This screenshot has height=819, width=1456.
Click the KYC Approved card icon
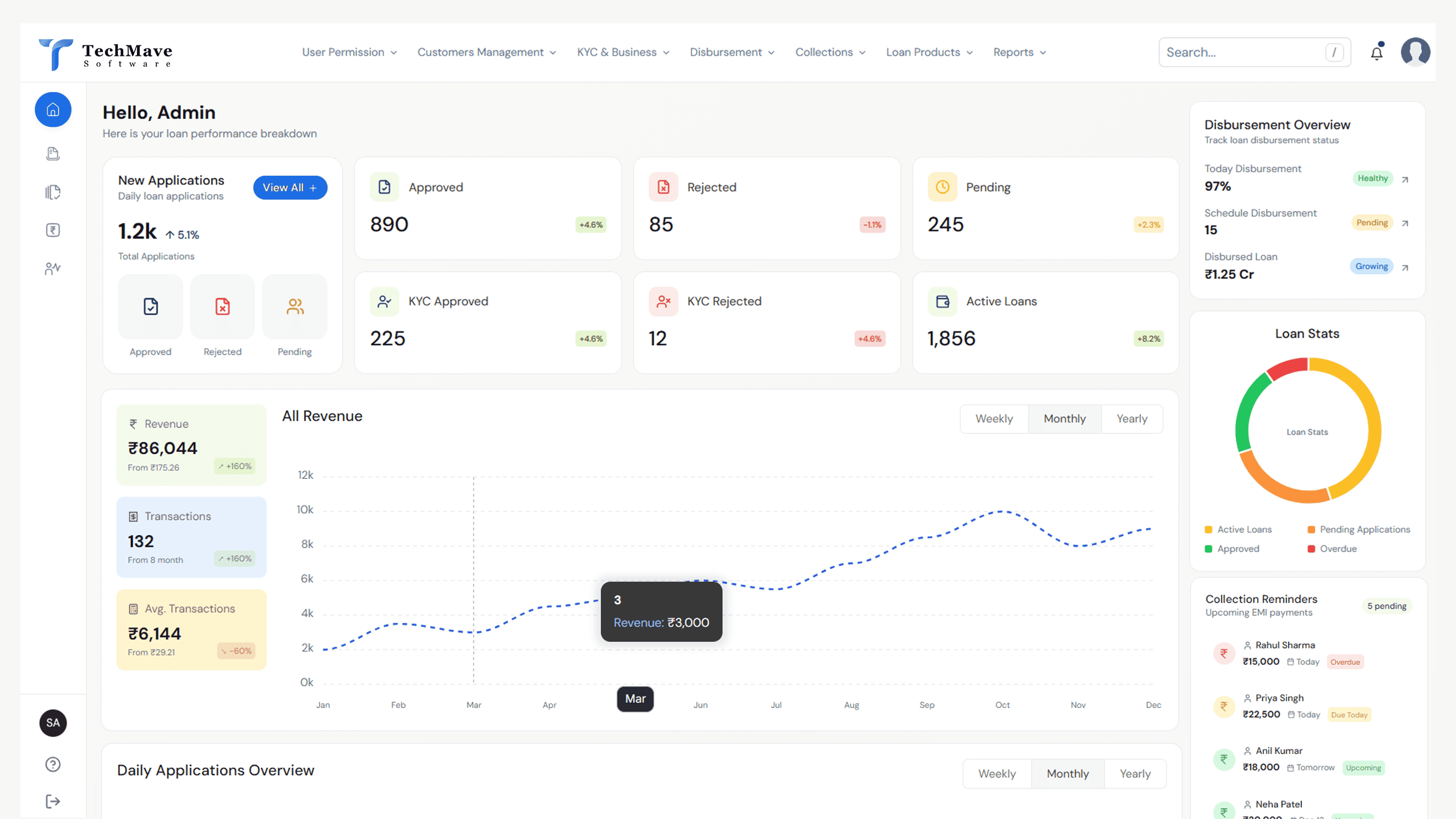pyautogui.click(x=384, y=301)
